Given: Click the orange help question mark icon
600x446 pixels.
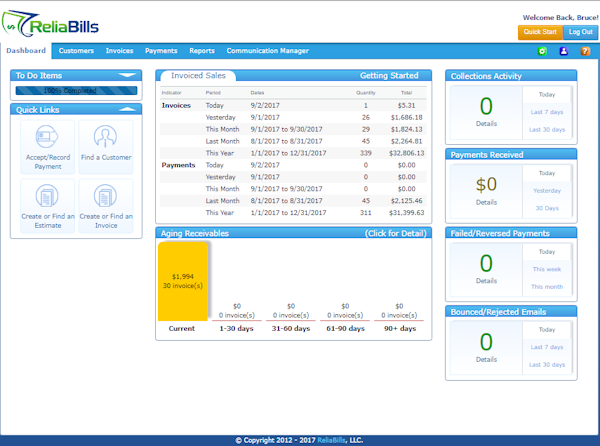Looking at the screenshot, I should 585,51.
